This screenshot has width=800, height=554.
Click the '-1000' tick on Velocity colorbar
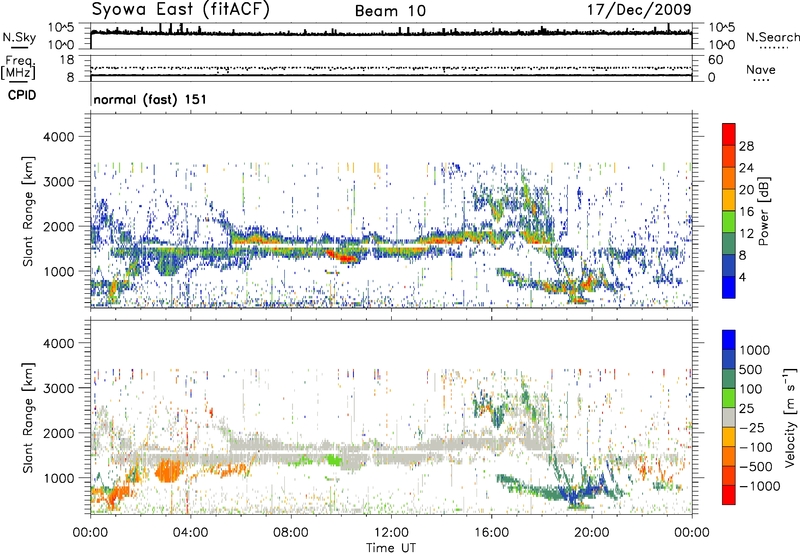[x=760, y=486]
